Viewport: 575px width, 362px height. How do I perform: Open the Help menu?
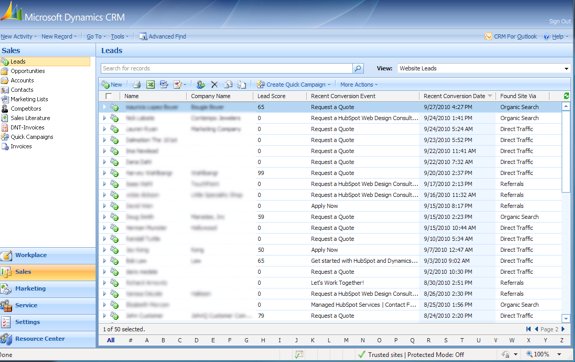556,36
